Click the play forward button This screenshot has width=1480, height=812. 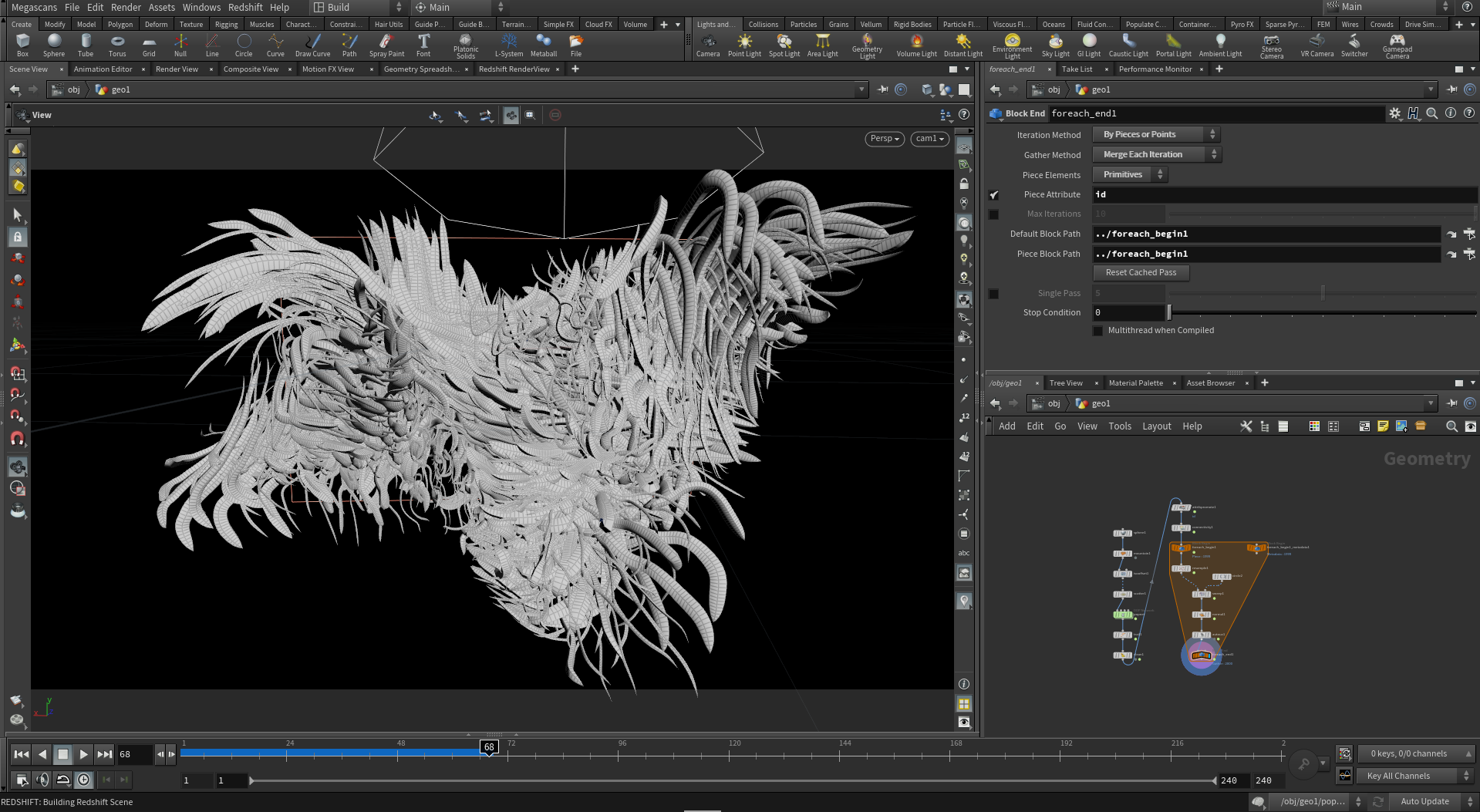(84, 754)
